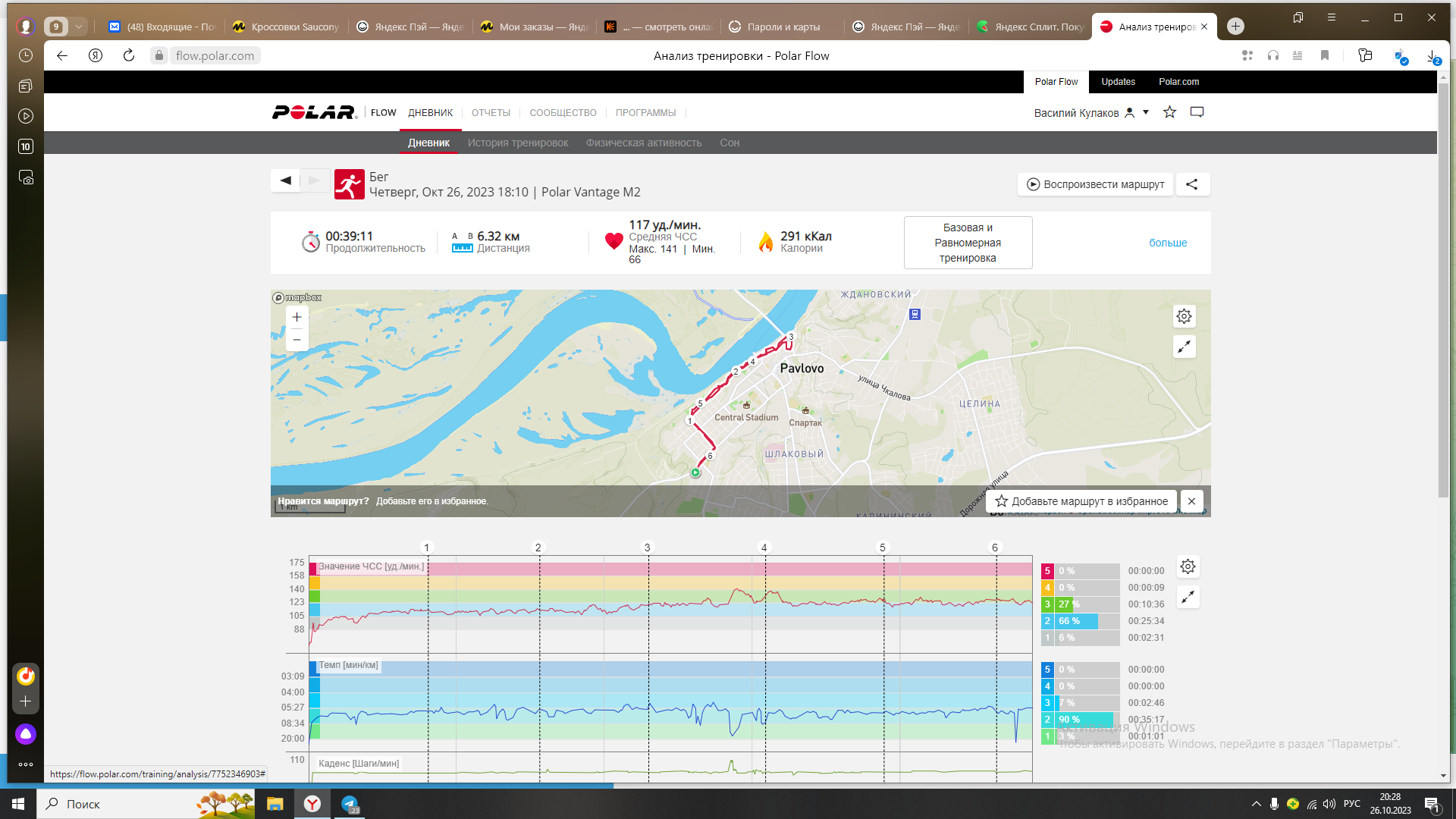Screen dimensions: 1456x819
Task: Click Windows taskbar search box
Action: click(144, 804)
